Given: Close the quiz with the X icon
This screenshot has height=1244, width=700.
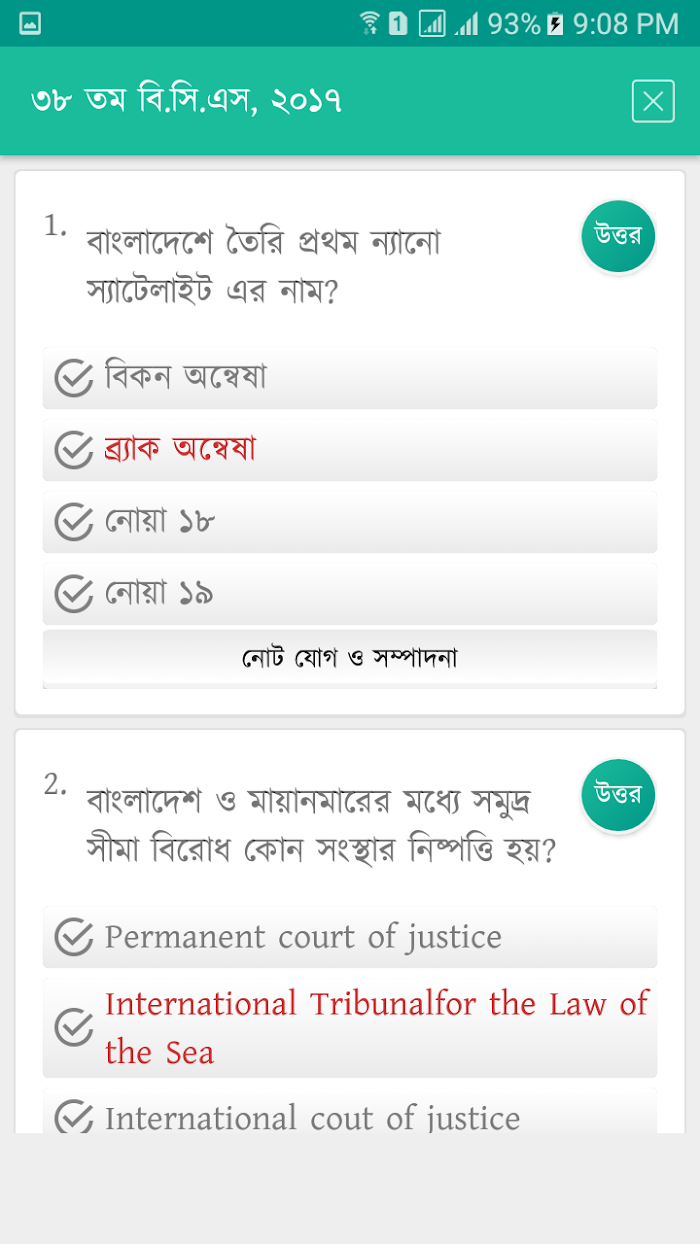Looking at the screenshot, I should [x=653, y=101].
